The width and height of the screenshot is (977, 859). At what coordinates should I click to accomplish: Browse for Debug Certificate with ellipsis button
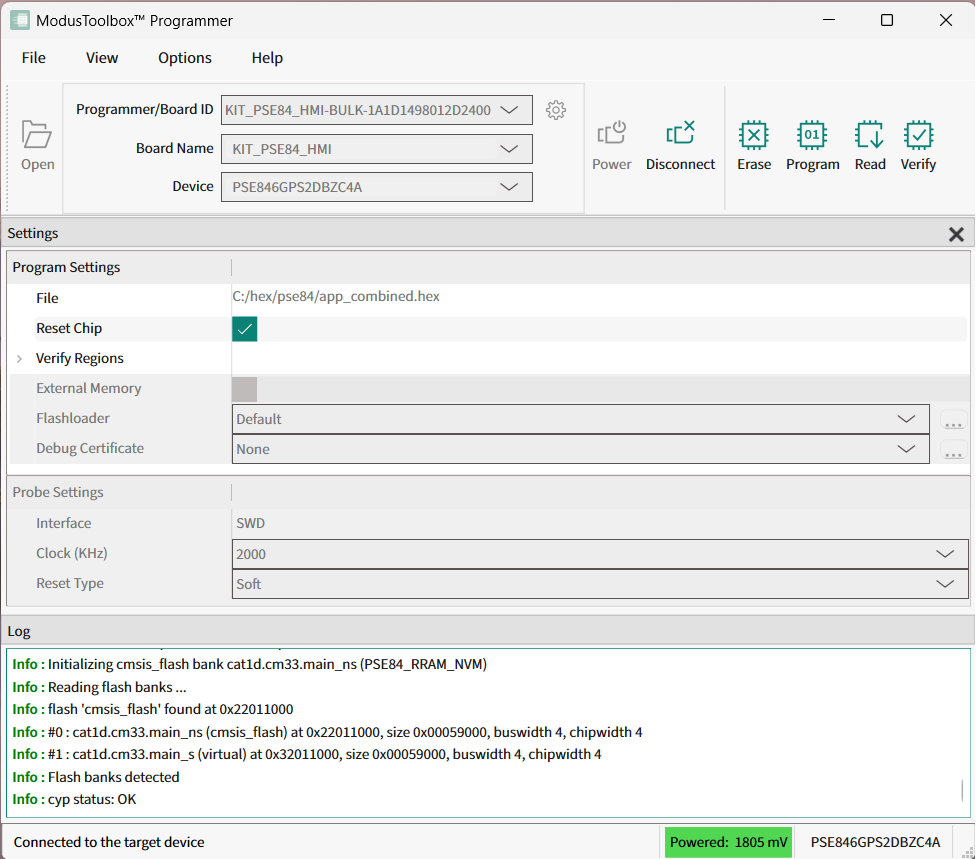tap(953, 450)
